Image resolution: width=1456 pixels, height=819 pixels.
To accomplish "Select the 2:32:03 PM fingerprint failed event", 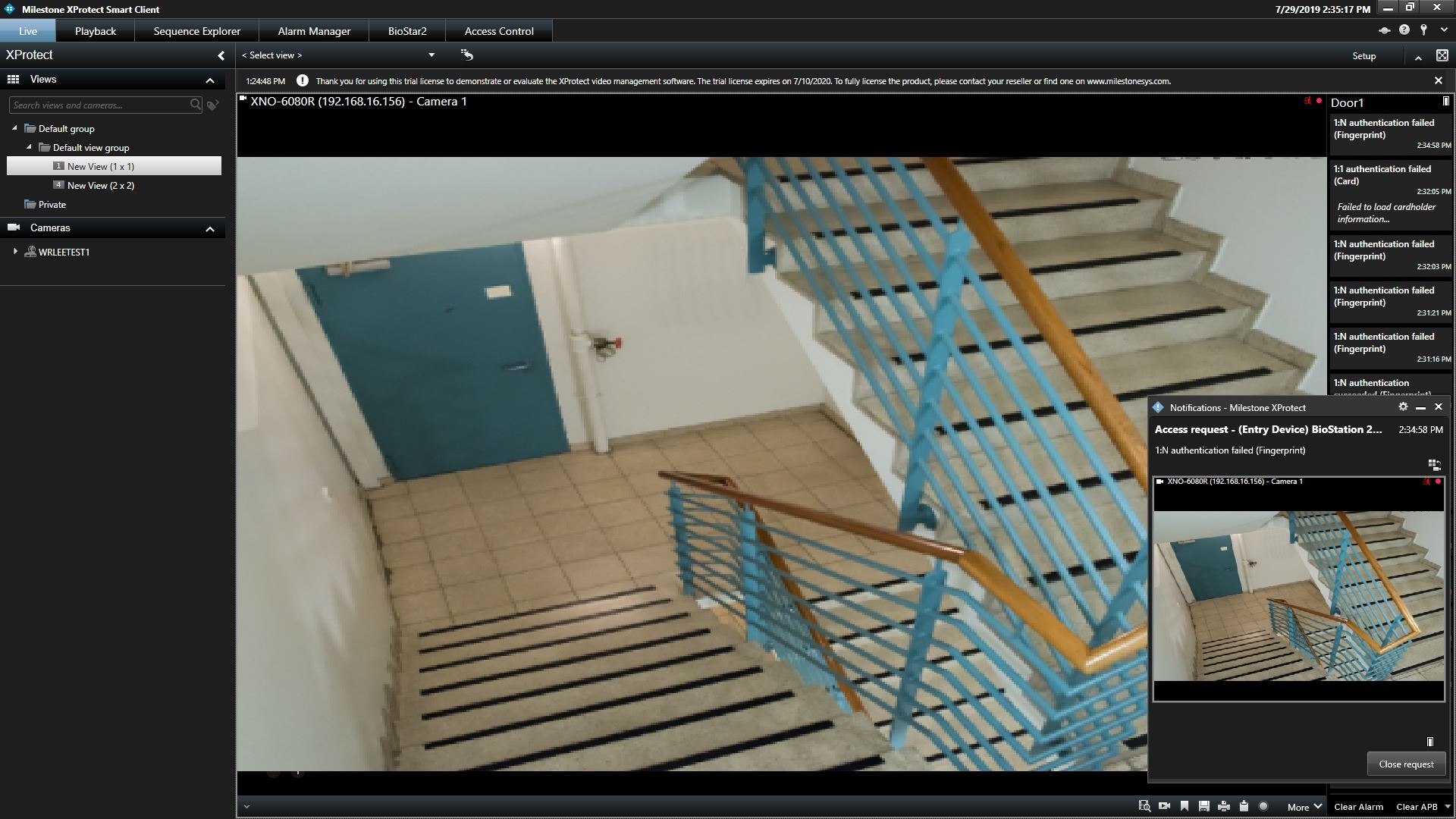I will [1392, 255].
